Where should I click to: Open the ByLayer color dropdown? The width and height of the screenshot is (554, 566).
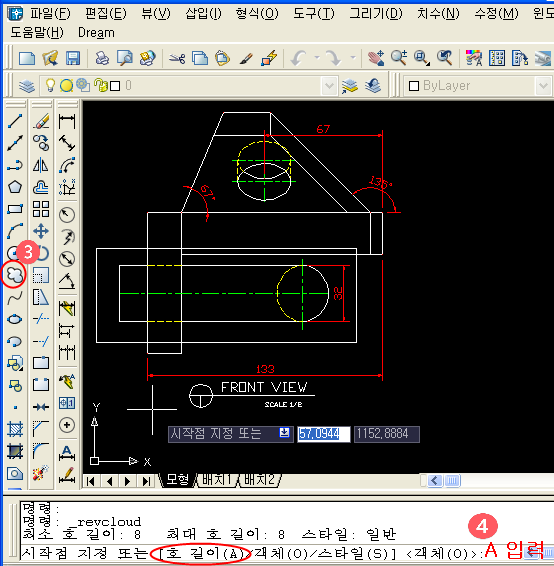(x=543, y=86)
